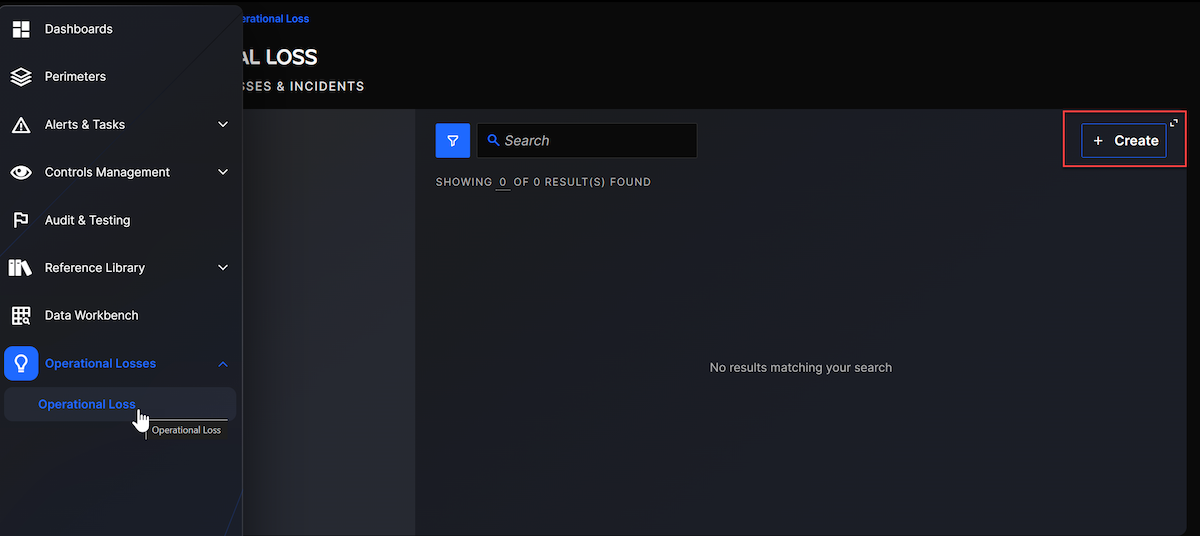Screen dimensions: 1200x536
Task: Click the Create button
Action: pyautogui.click(x=1124, y=141)
